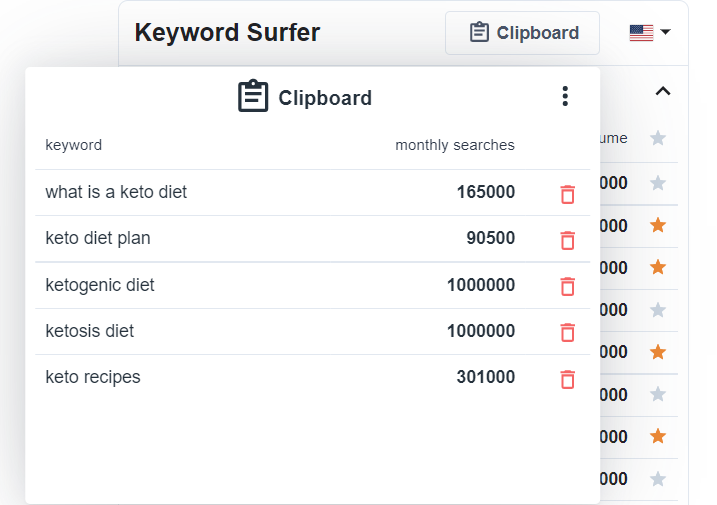Image resolution: width=717 pixels, height=505 pixels.
Task: Remove 'keto diet plan' from clipboard
Action: [x=567, y=240]
